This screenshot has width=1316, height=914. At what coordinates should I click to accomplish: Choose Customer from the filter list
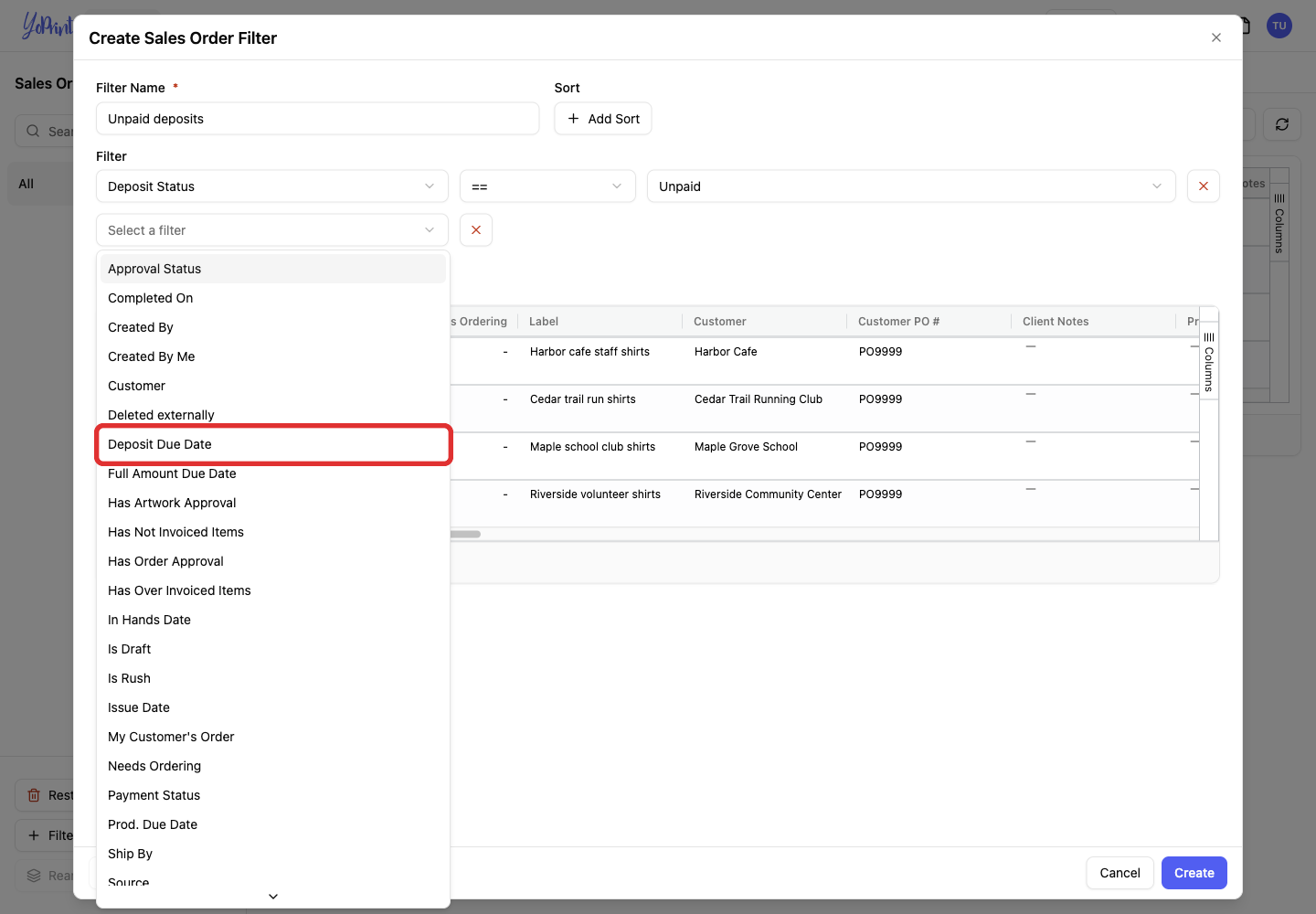(273, 386)
